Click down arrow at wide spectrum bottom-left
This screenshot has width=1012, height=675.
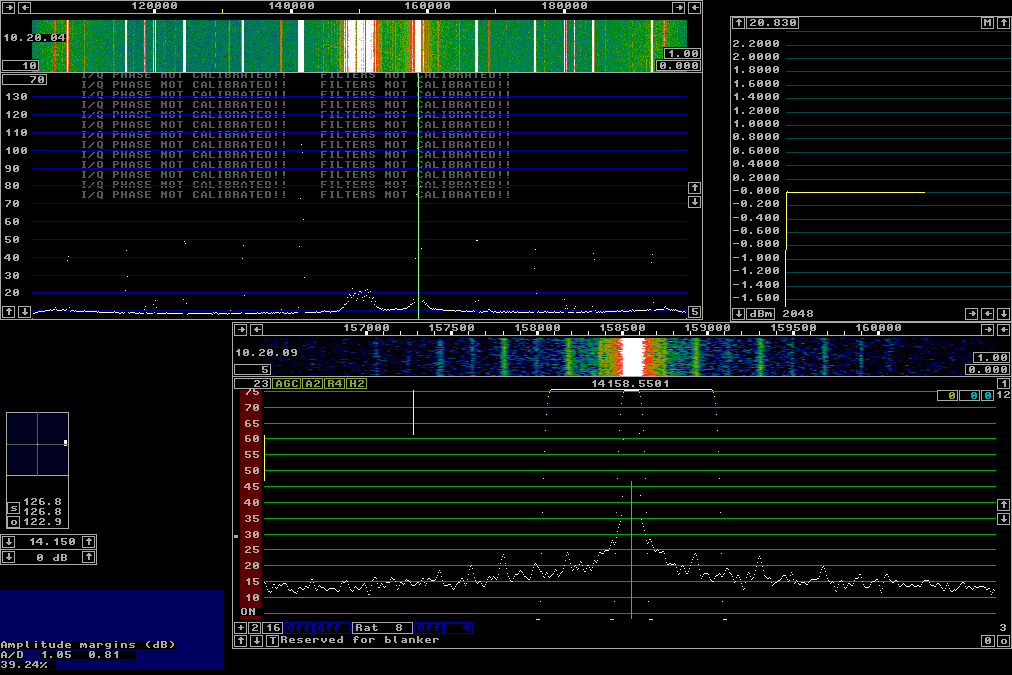25,312
